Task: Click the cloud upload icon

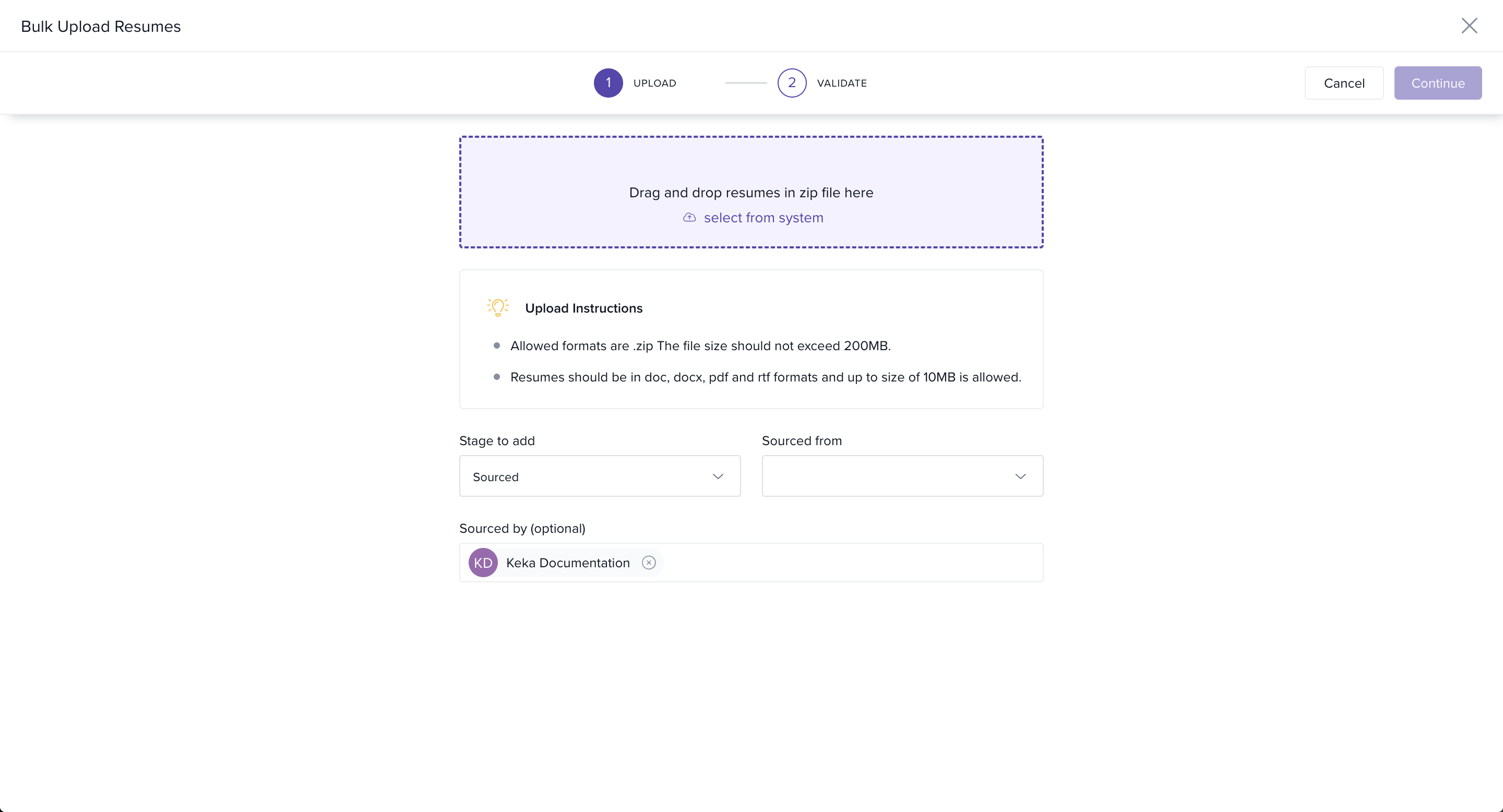Action: [689, 218]
